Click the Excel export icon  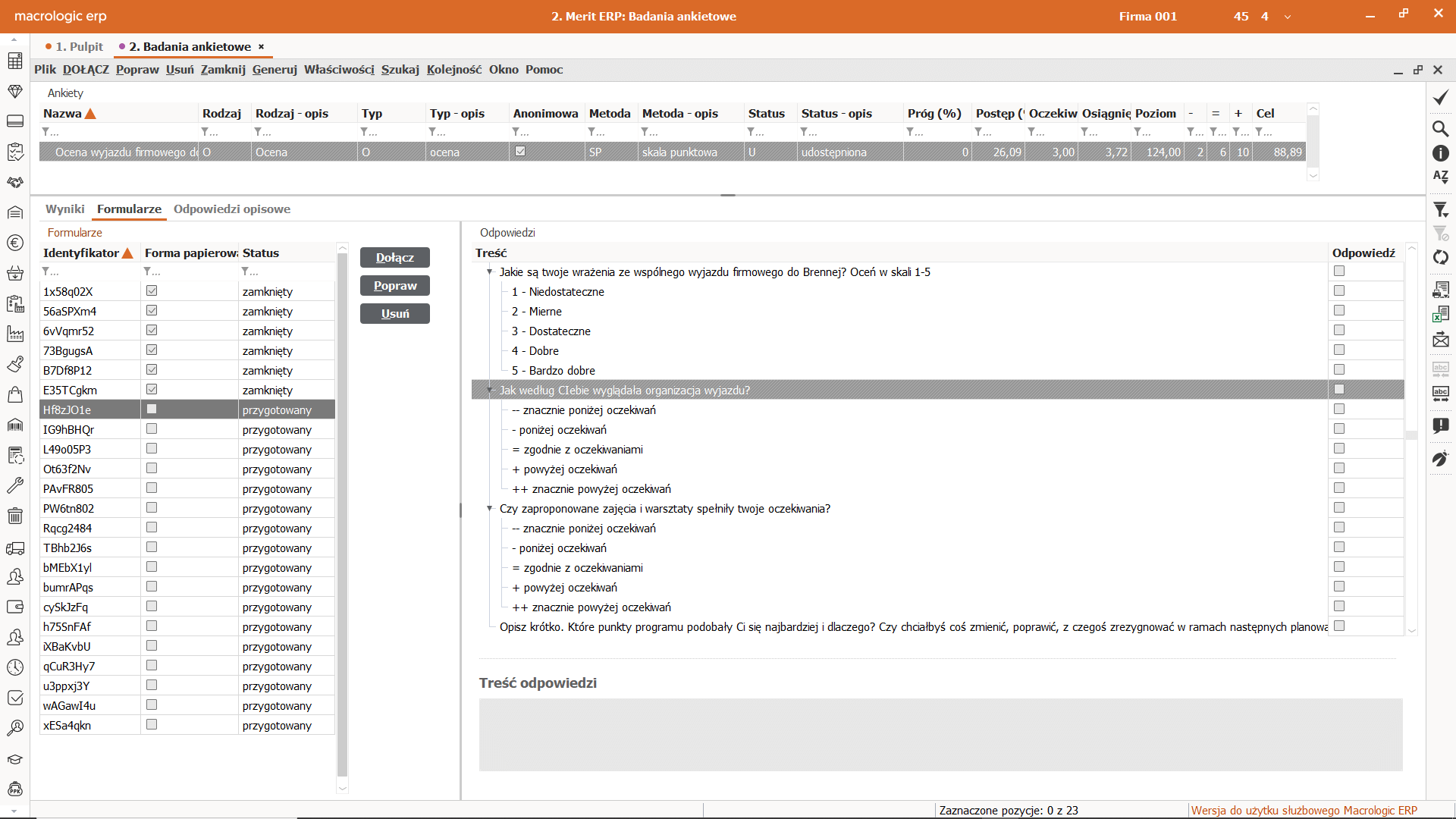[1440, 314]
